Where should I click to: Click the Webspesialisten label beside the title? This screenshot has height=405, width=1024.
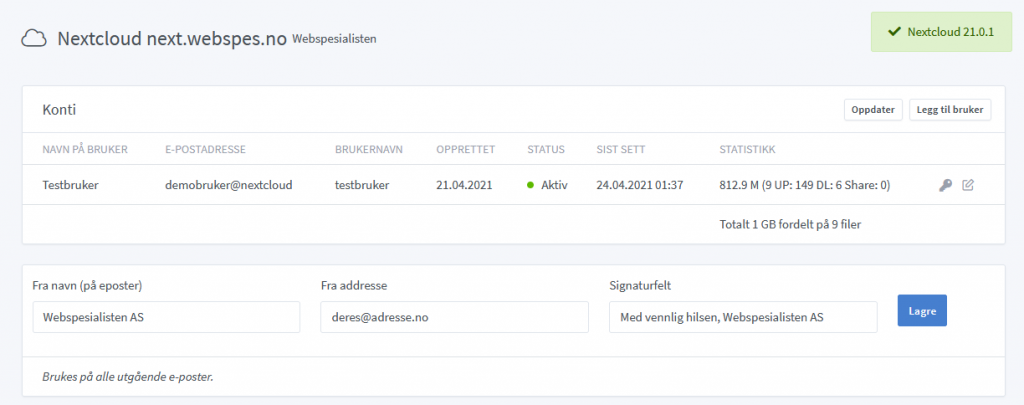335,39
